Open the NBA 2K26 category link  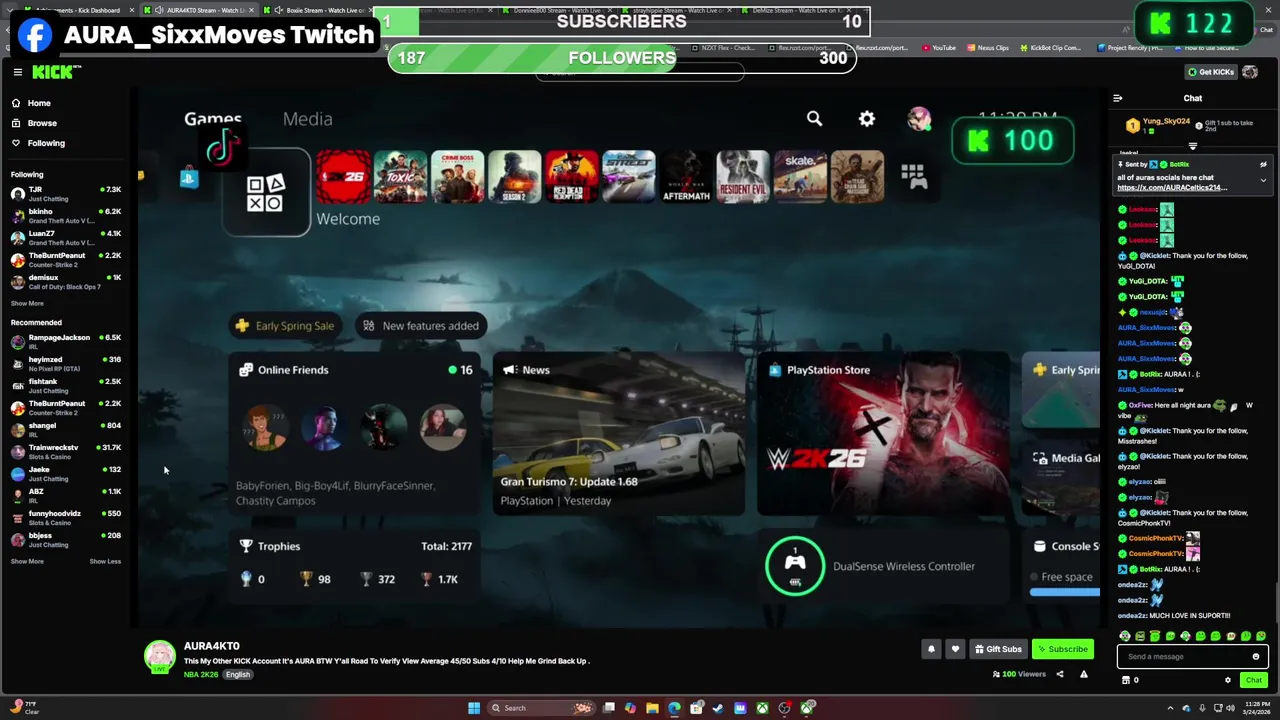[x=202, y=675]
